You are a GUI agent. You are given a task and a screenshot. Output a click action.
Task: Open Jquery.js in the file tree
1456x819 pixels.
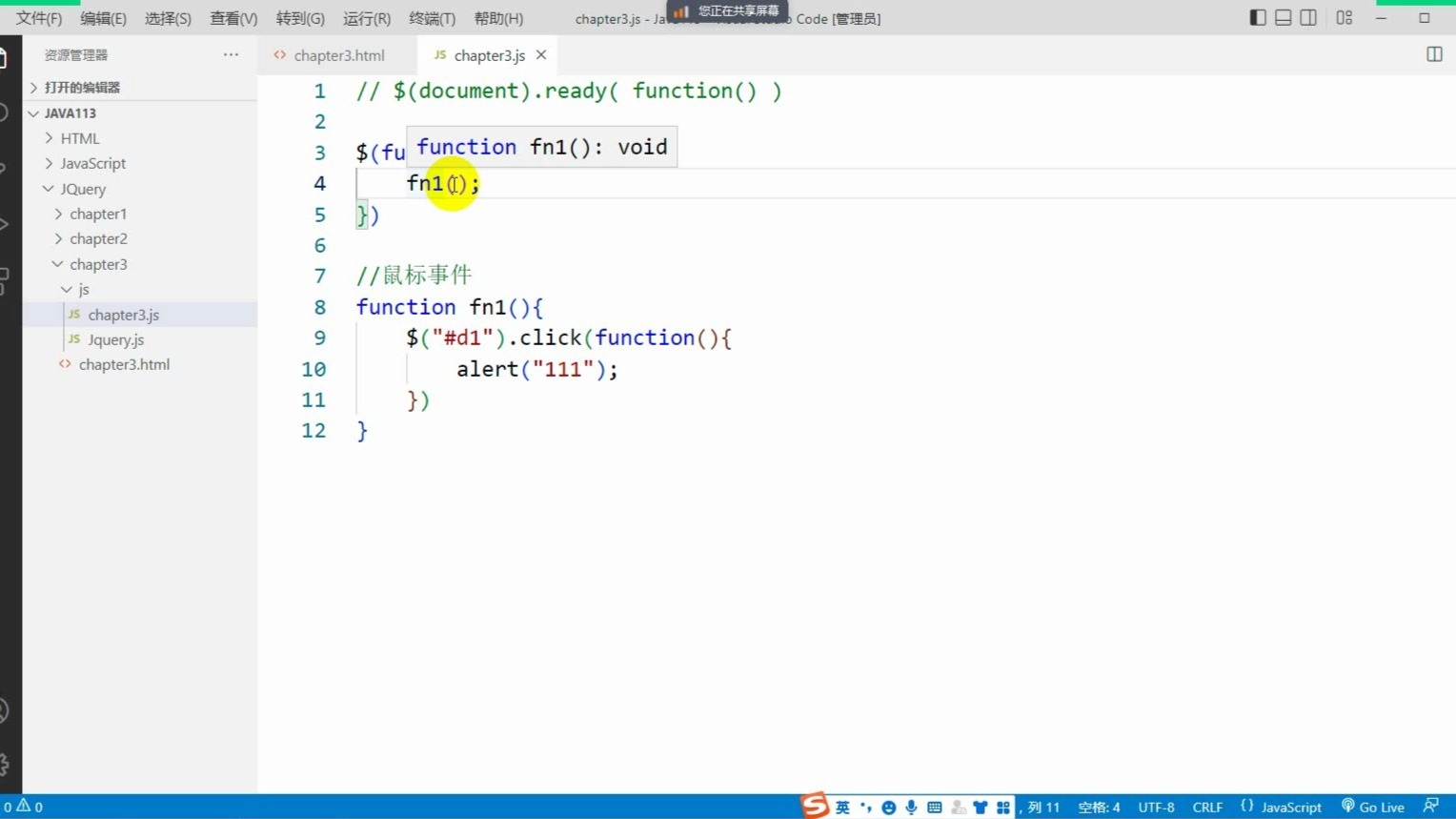tap(140, 339)
